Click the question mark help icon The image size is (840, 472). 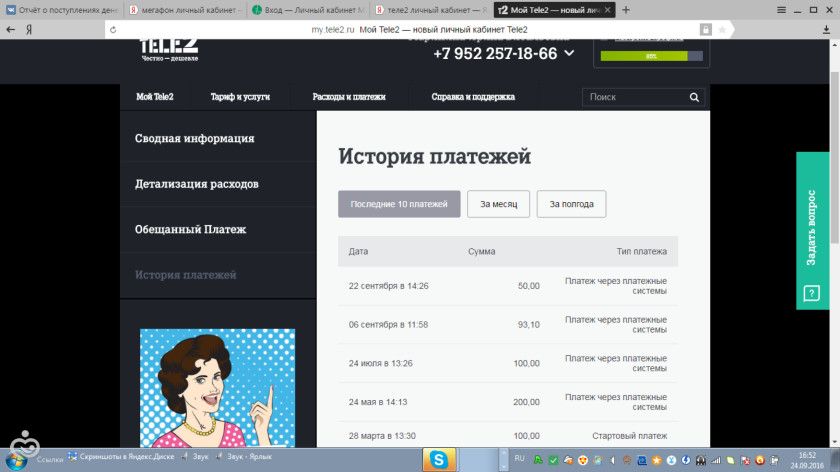coord(812,294)
